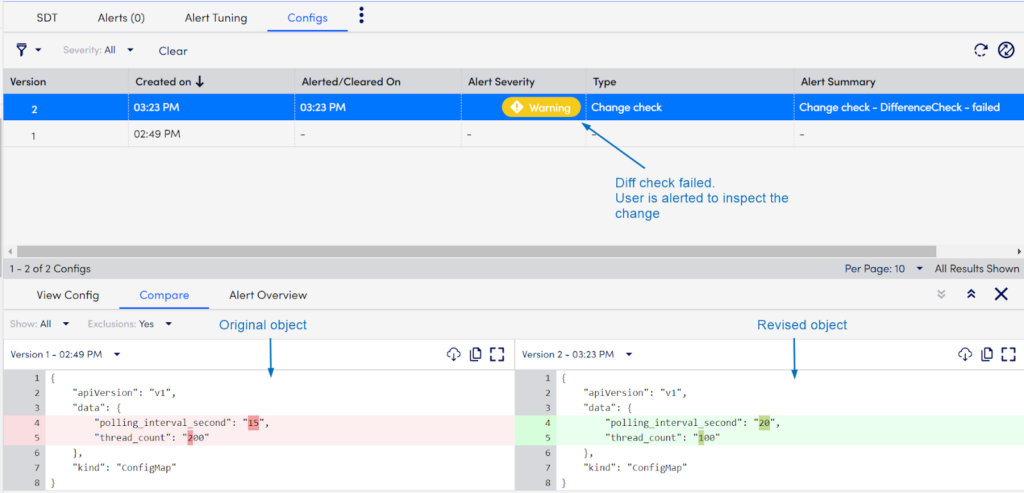Select the Compare tab
This screenshot has height=493, width=1024.
pos(164,295)
